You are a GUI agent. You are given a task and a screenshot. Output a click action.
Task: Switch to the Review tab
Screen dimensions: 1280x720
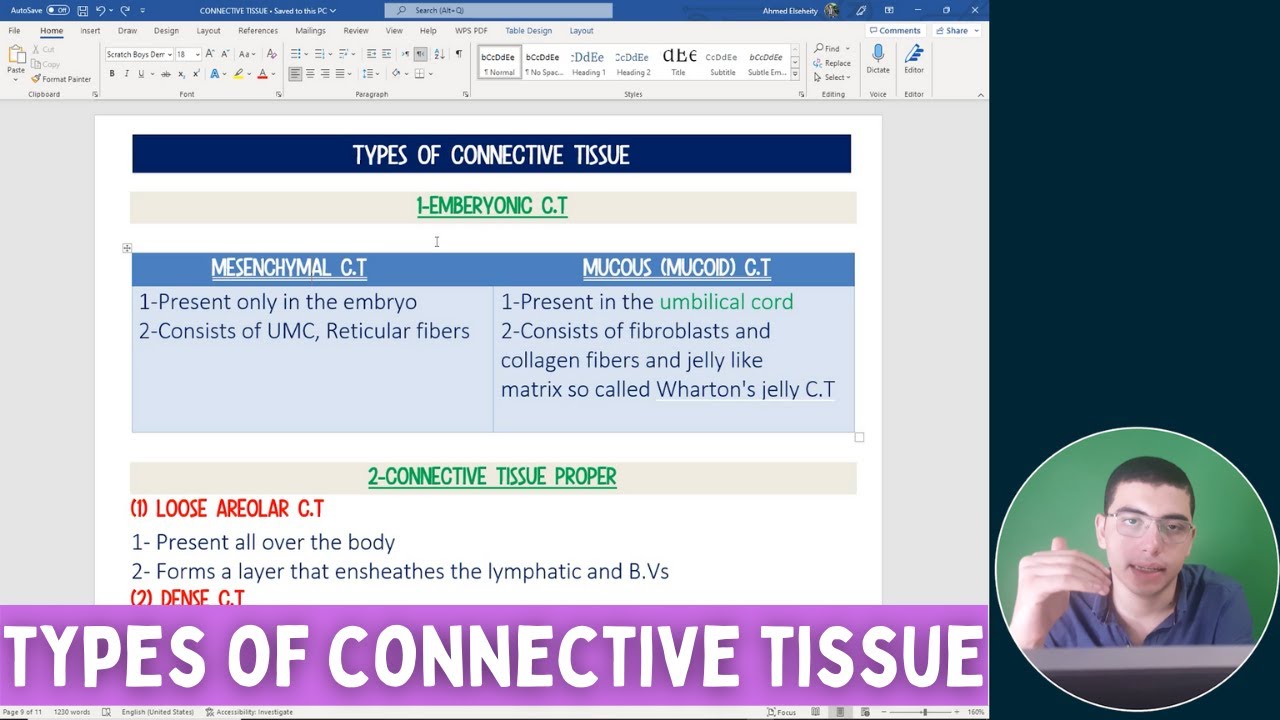point(356,31)
